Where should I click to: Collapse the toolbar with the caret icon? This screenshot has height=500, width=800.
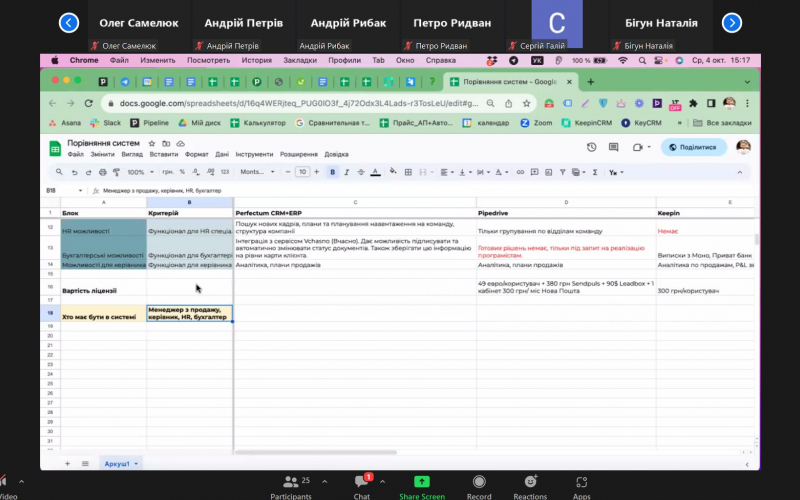tap(739, 172)
